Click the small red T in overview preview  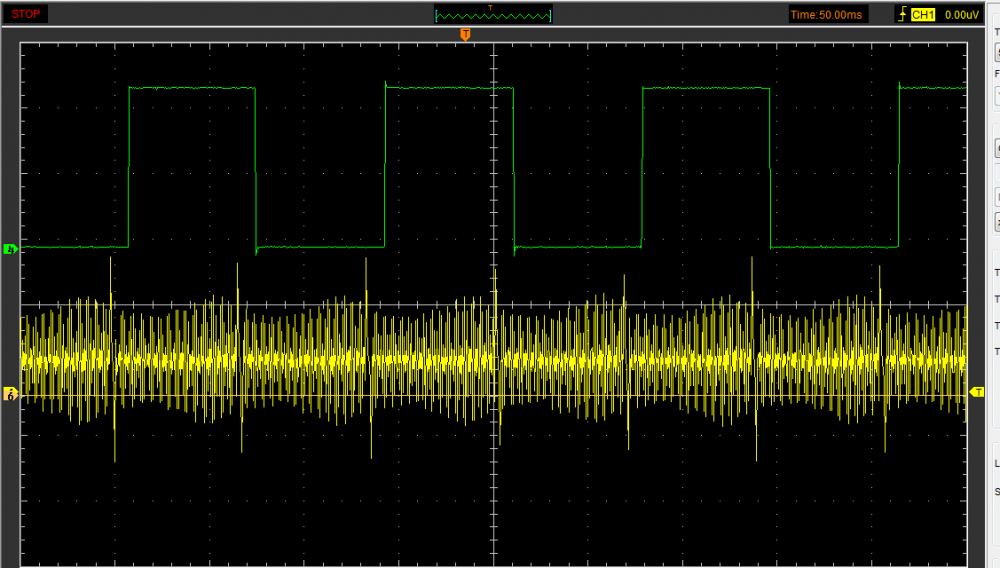[490, 8]
